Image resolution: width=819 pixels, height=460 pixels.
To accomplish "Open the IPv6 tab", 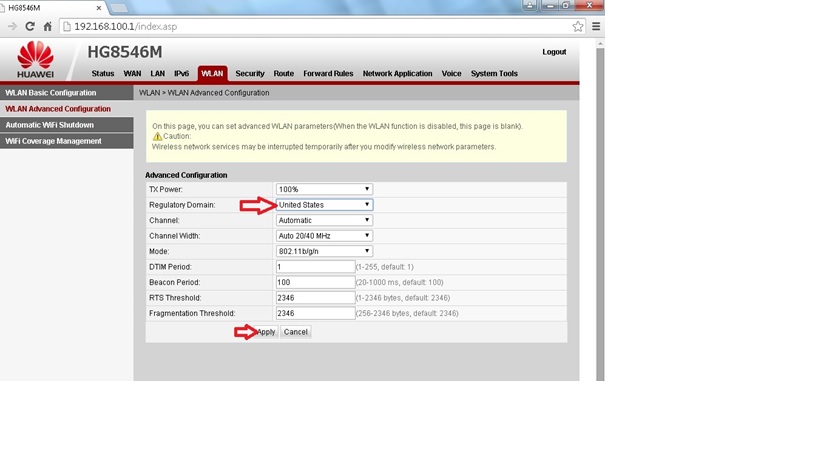I will click(181, 74).
